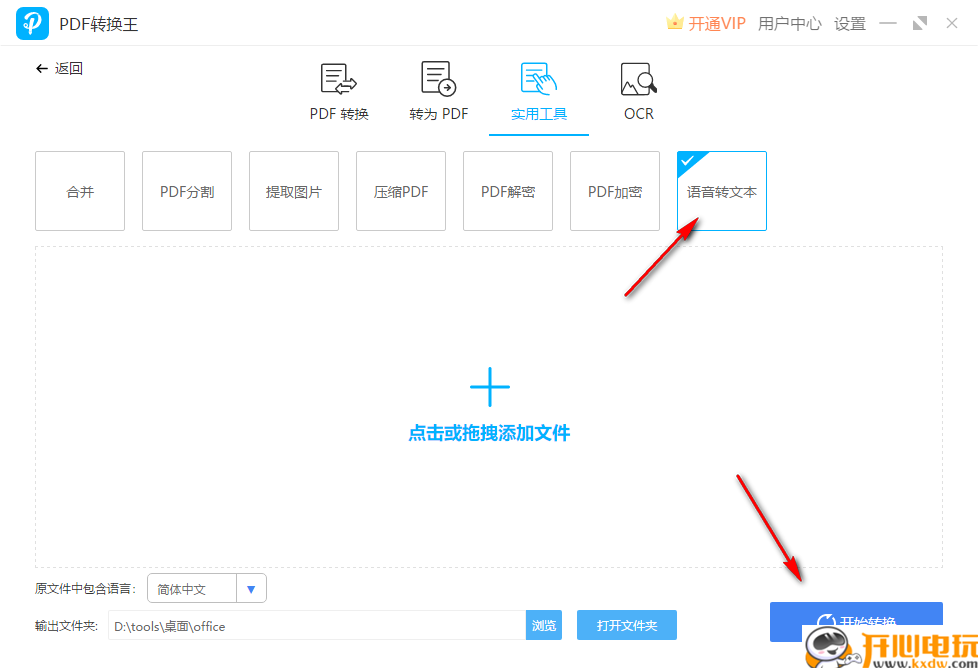The width and height of the screenshot is (978, 668).
Task: Select the PDF解密 tool
Action: (507, 191)
